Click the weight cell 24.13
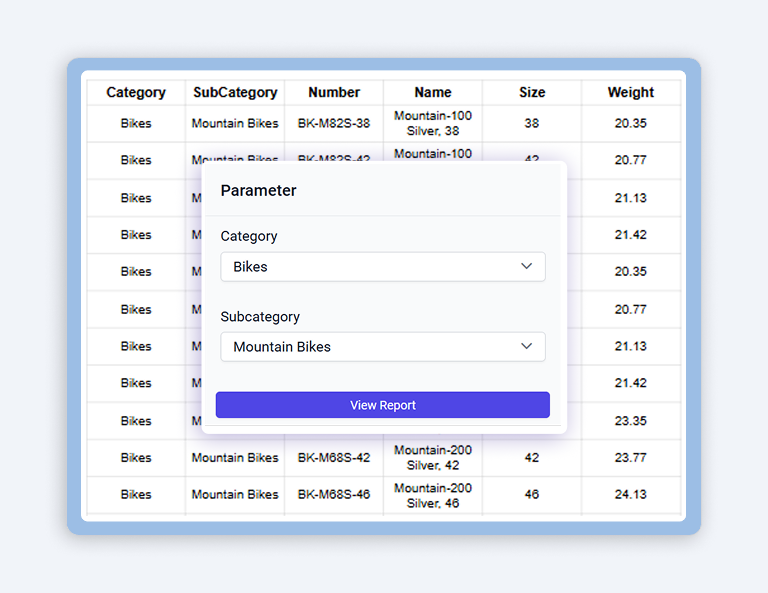The width and height of the screenshot is (768, 593). [631, 495]
